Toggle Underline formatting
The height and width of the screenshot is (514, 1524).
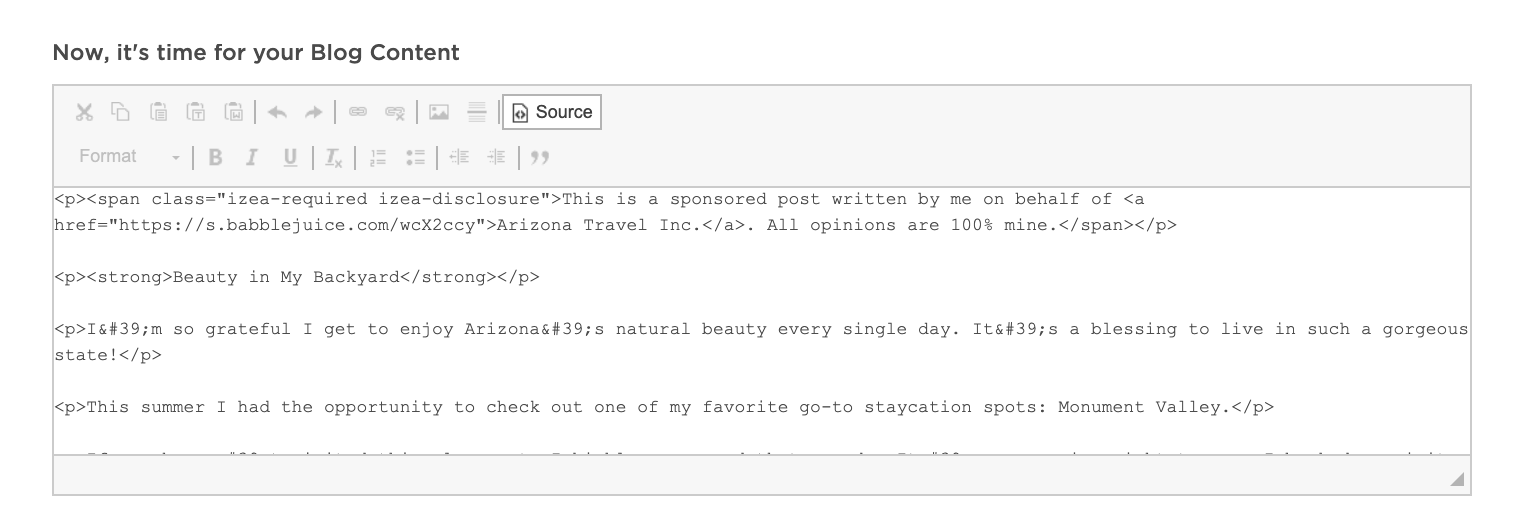pos(290,157)
